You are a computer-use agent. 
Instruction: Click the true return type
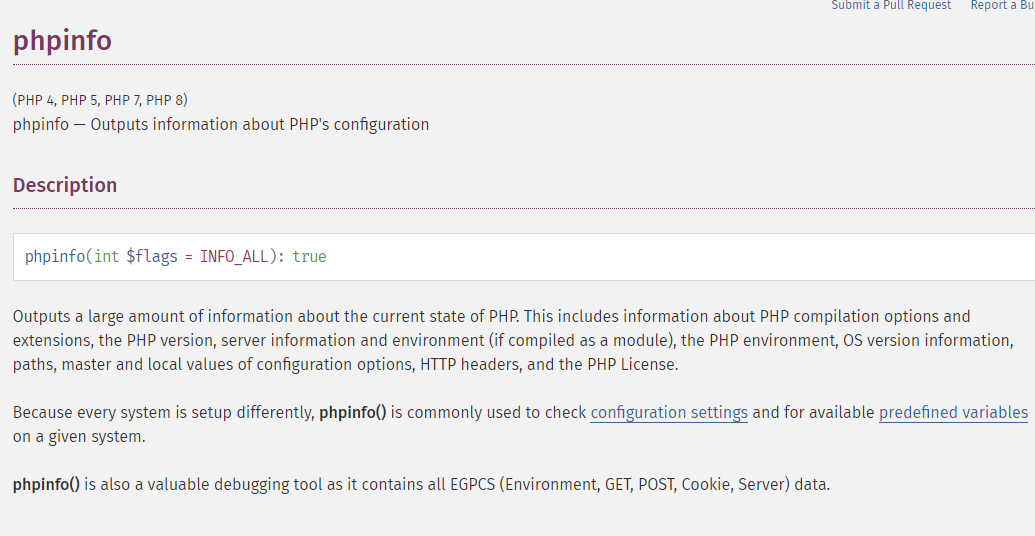click(309, 257)
